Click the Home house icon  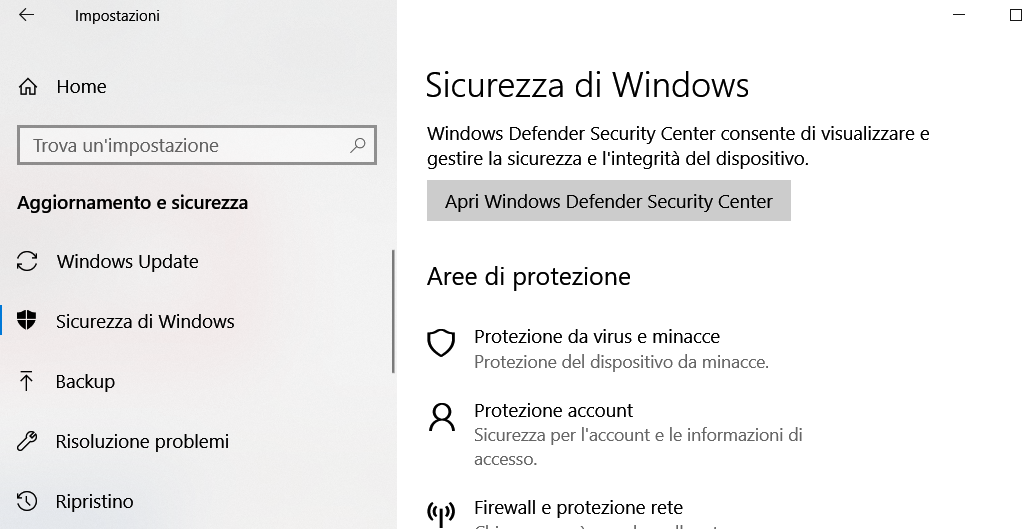click(x=27, y=87)
